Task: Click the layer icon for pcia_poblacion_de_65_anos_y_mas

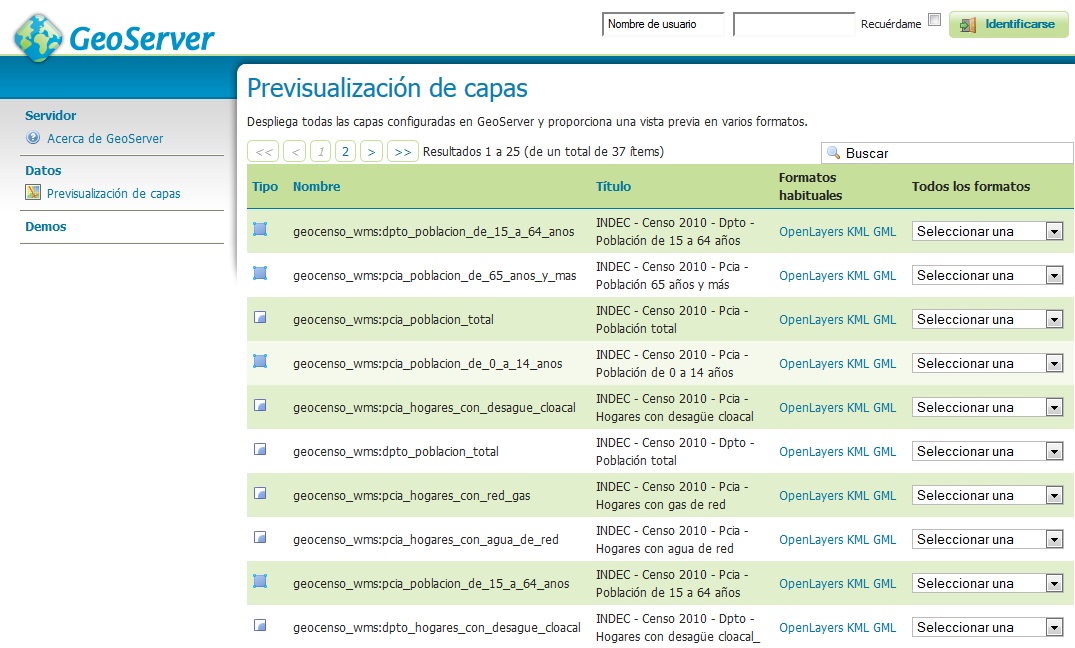Action: [261, 274]
